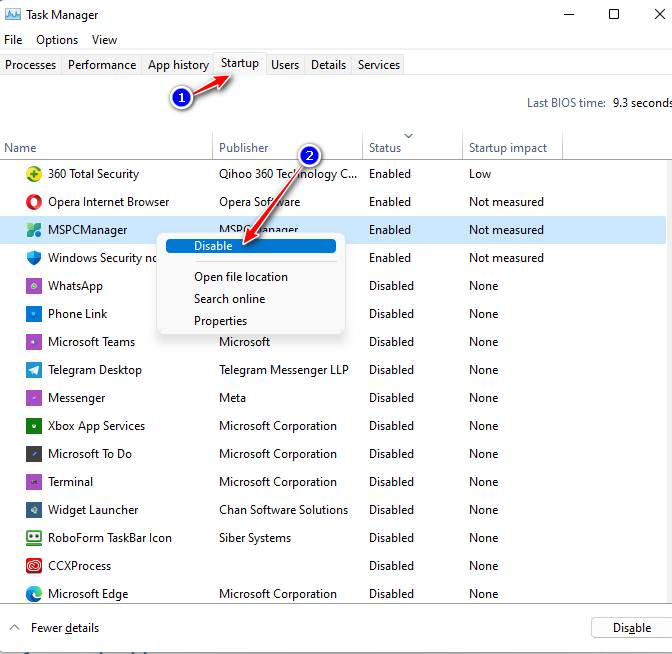Image resolution: width=672 pixels, height=654 pixels.
Task: Select the Opera Internet Browser name
Action: (108, 202)
